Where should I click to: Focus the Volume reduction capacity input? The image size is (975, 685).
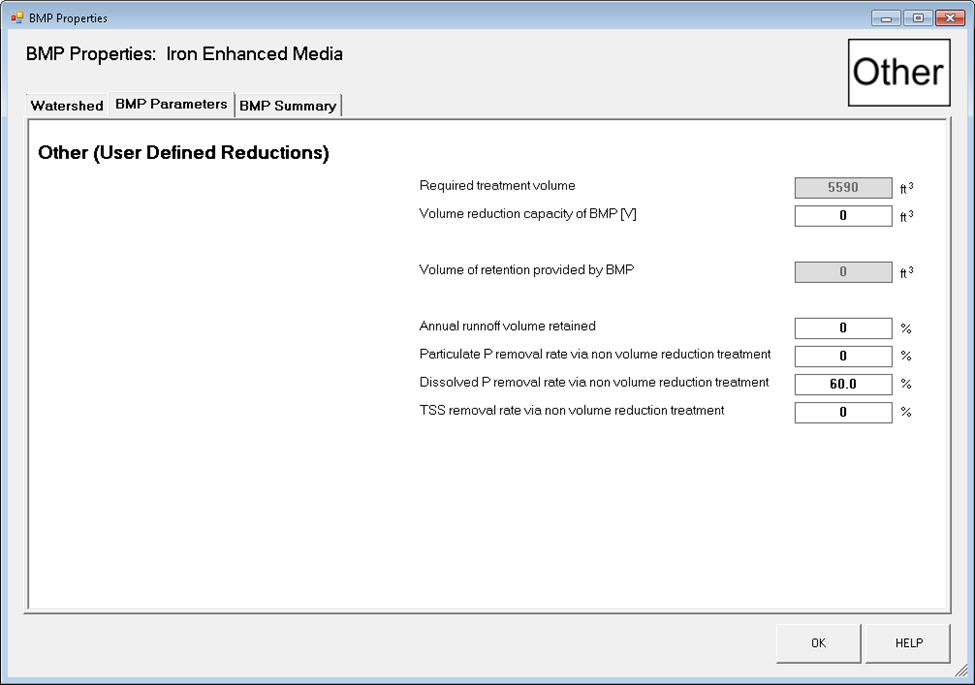pyautogui.click(x=843, y=216)
